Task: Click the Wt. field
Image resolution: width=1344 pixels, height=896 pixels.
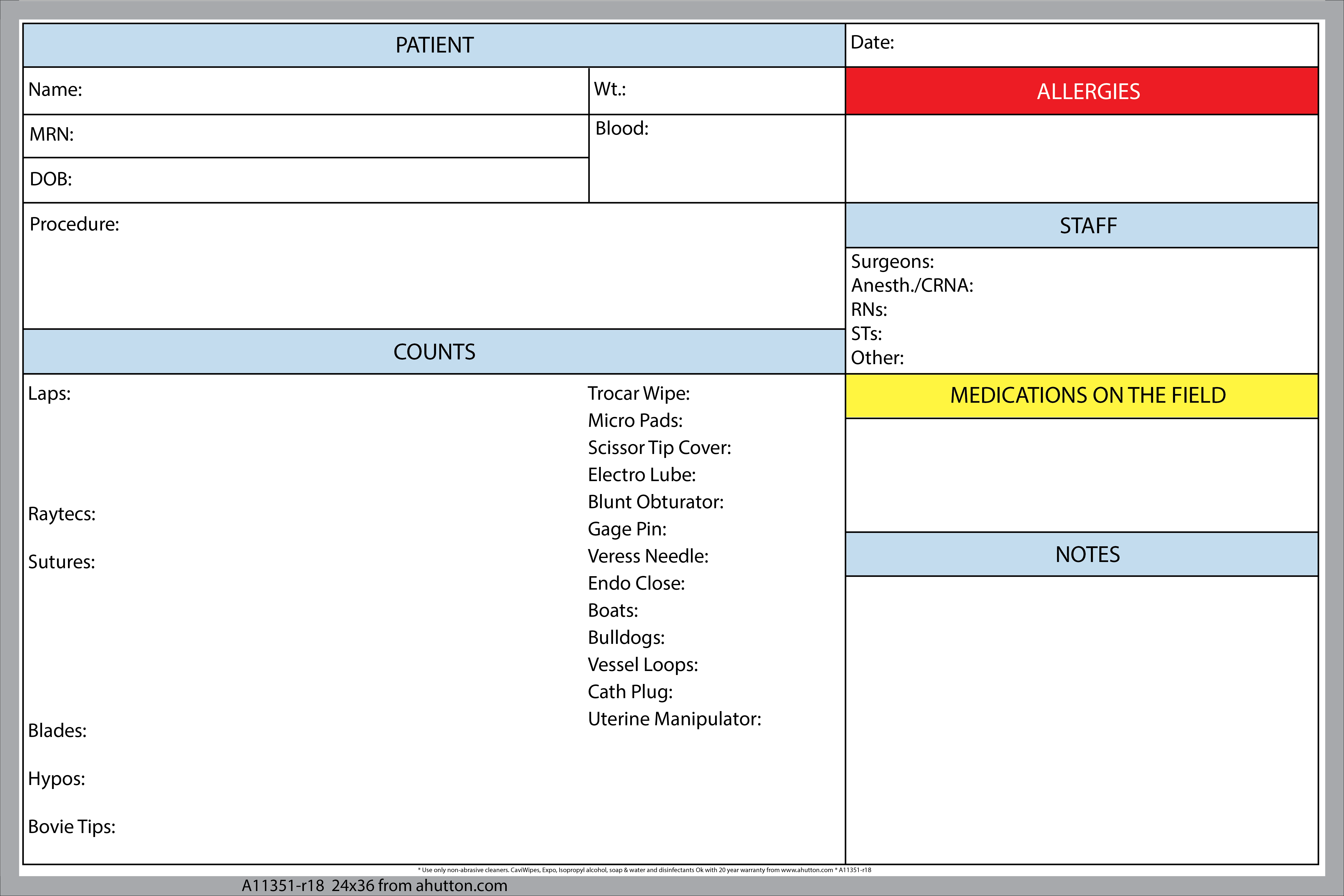Action: (x=717, y=91)
